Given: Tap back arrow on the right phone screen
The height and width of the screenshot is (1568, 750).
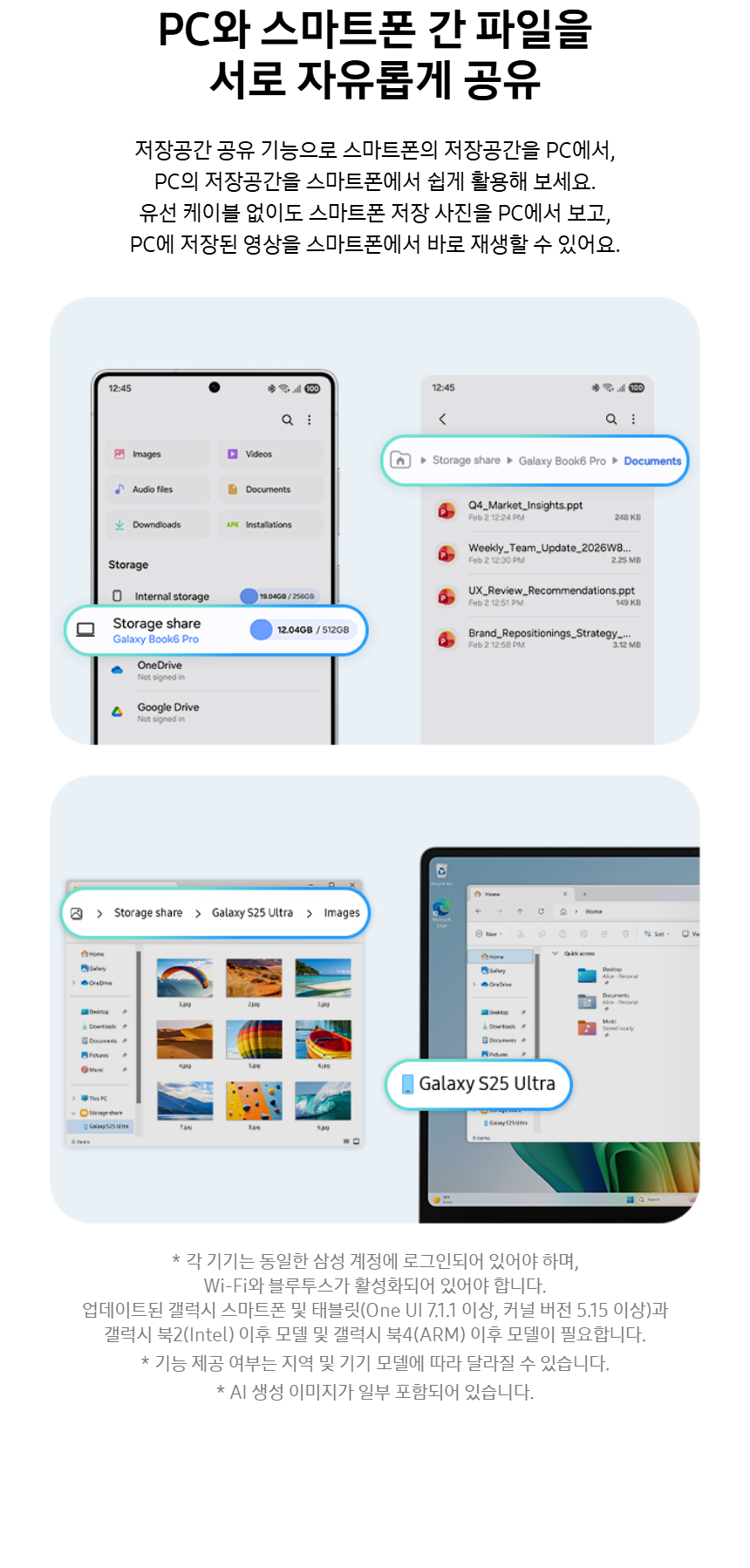Looking at the screenshot, I should pyautogui.click(x=442, y=419).
